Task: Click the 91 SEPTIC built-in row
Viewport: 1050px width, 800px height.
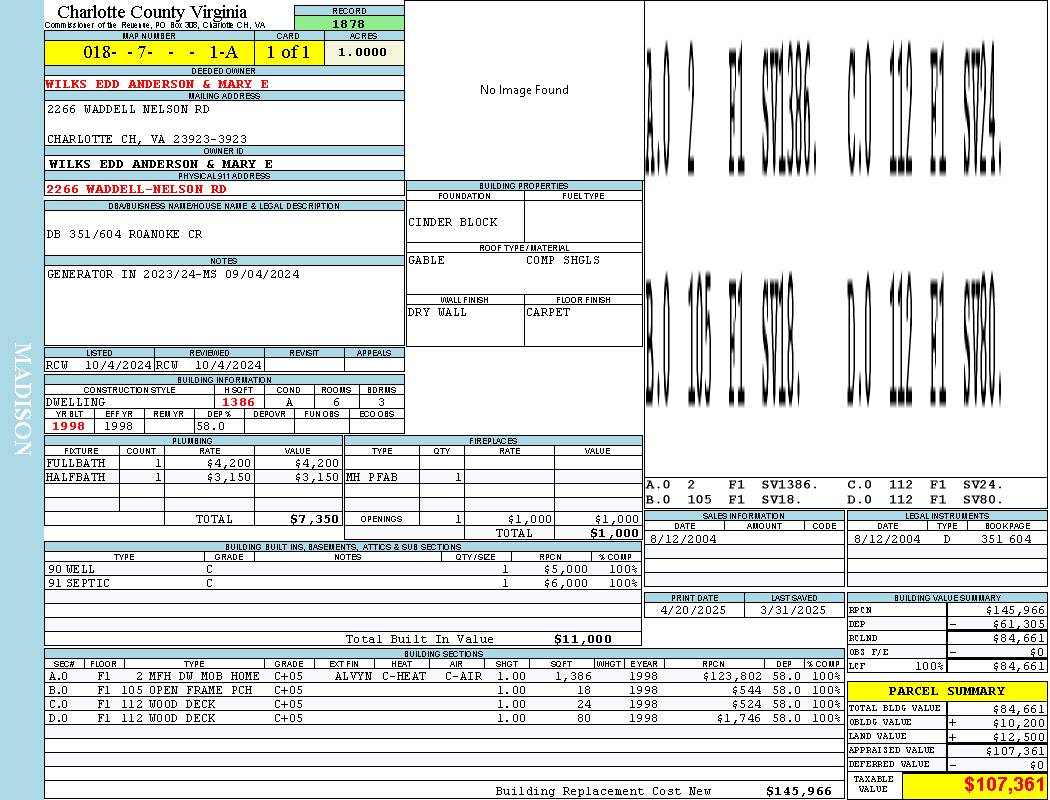Action: point(343,584)
